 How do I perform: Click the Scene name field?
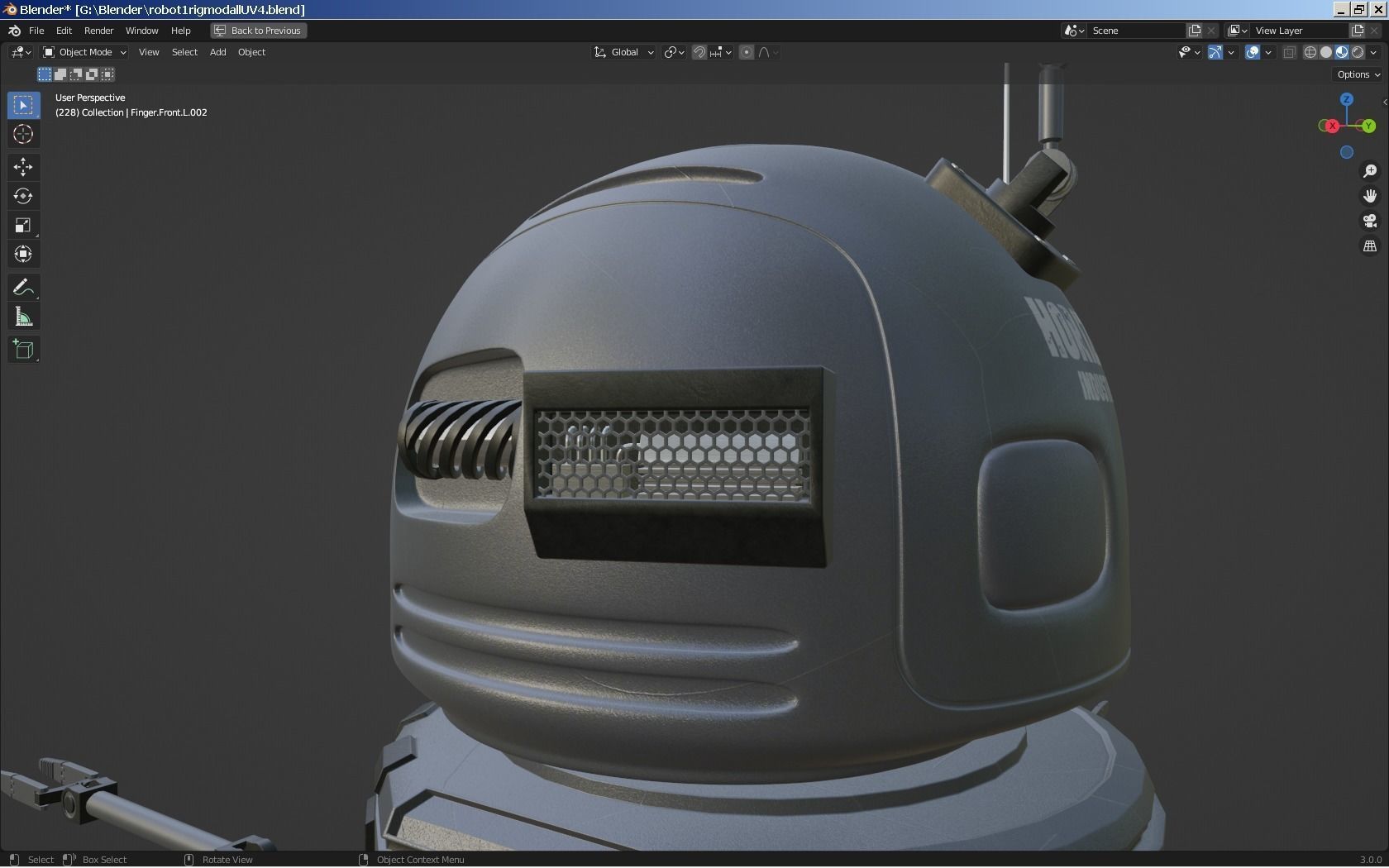[x=1137, y=31]
